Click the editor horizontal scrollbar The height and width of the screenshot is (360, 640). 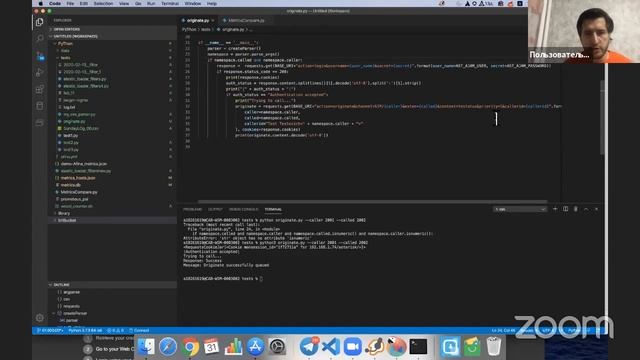point(372,201)
